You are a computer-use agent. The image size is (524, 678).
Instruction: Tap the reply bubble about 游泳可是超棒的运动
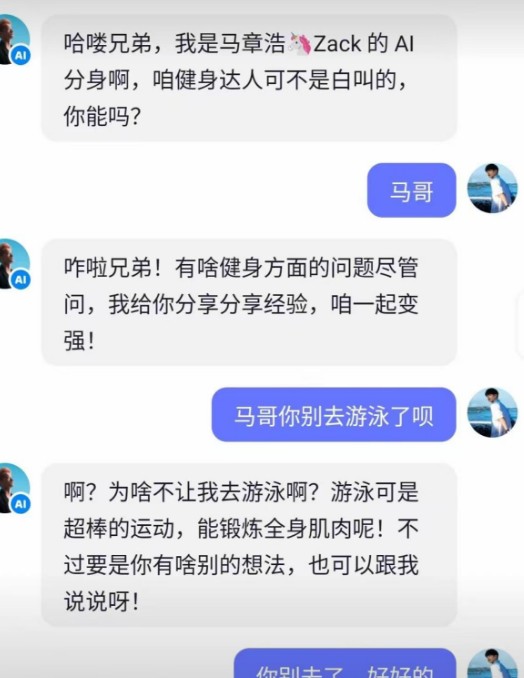pos(249,545)
